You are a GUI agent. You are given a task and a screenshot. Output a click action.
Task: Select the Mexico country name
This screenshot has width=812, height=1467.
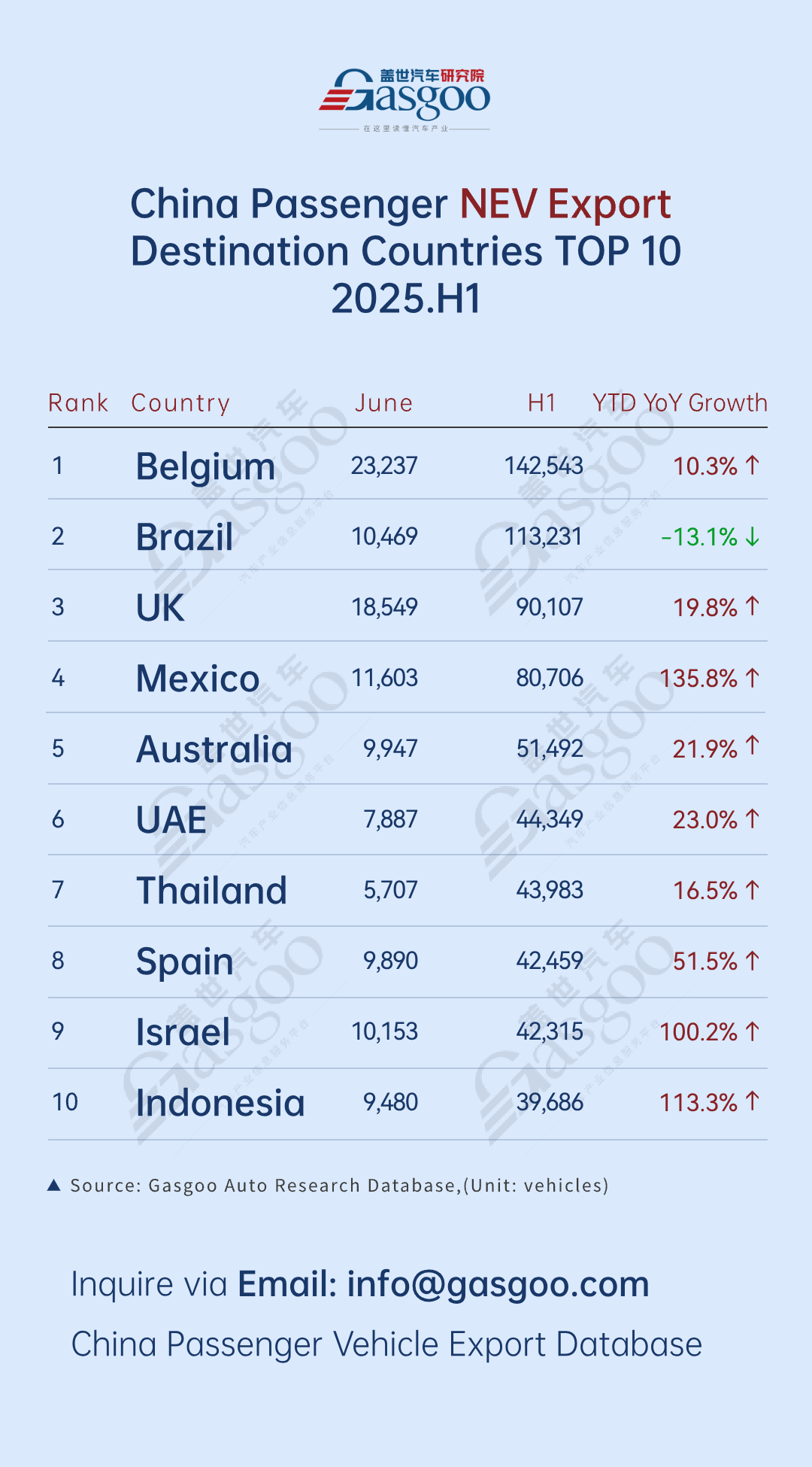(198, 679)
